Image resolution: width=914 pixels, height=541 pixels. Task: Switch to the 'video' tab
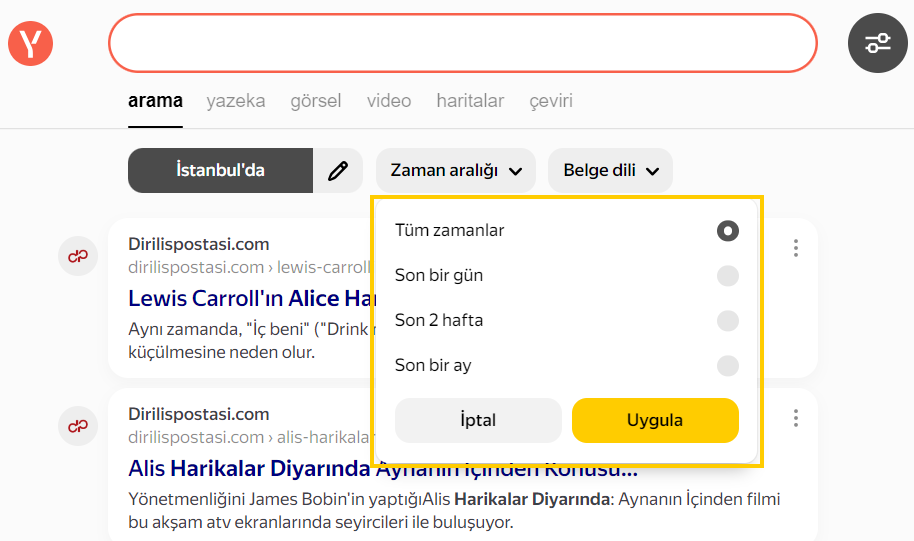click(388, 101)
